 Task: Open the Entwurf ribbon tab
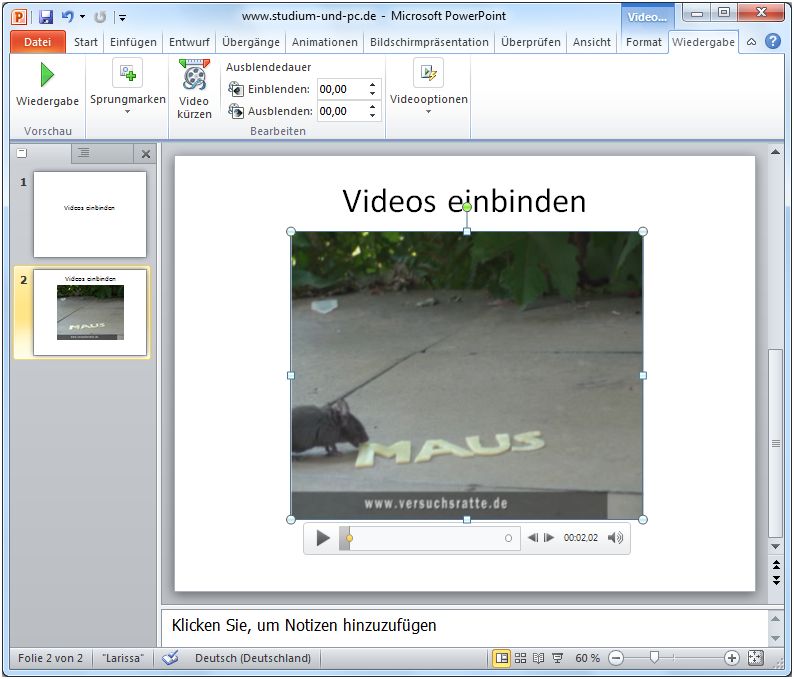(x=189, y=42)
